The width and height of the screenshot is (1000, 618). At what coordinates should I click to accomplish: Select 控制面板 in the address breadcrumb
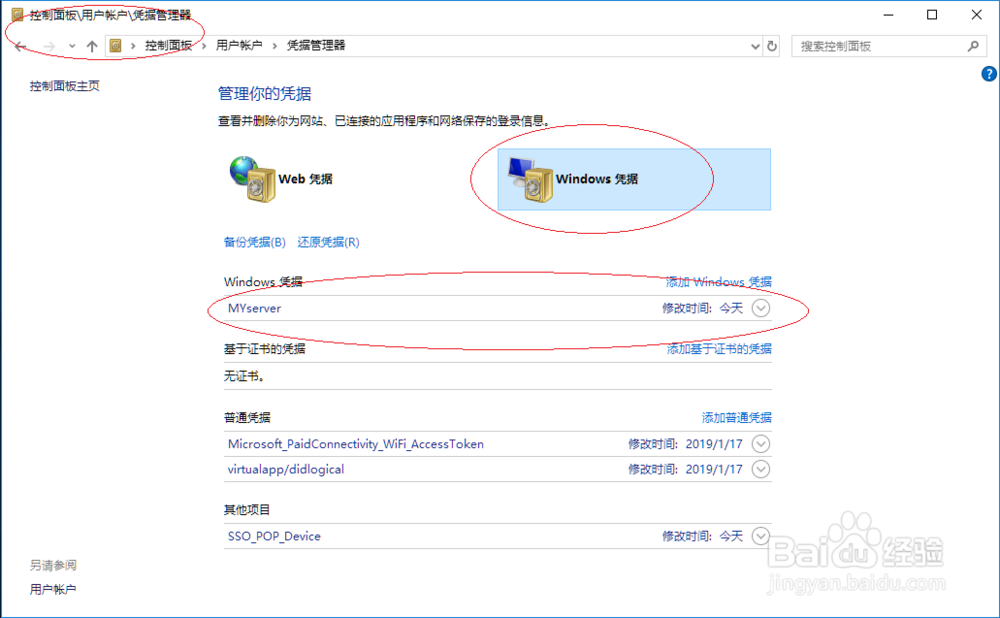[x=168, y=45]
